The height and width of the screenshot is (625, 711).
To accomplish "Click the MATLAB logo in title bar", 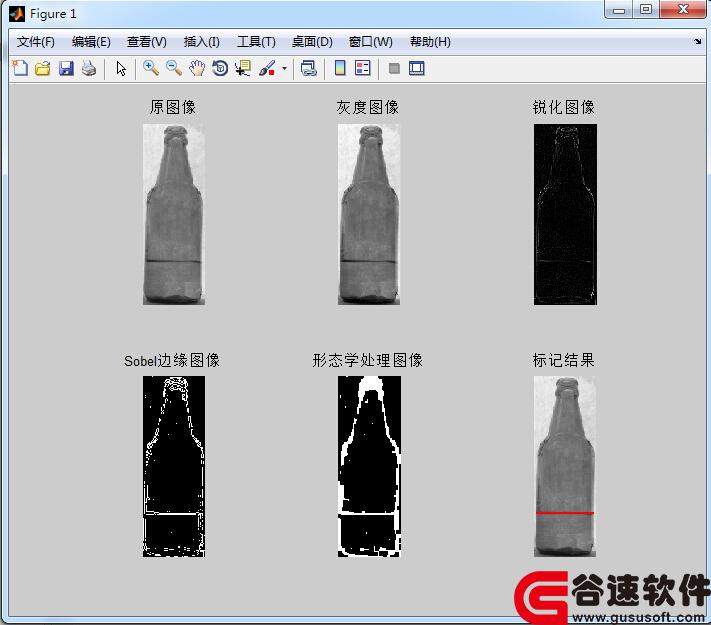I will (17, 14).
